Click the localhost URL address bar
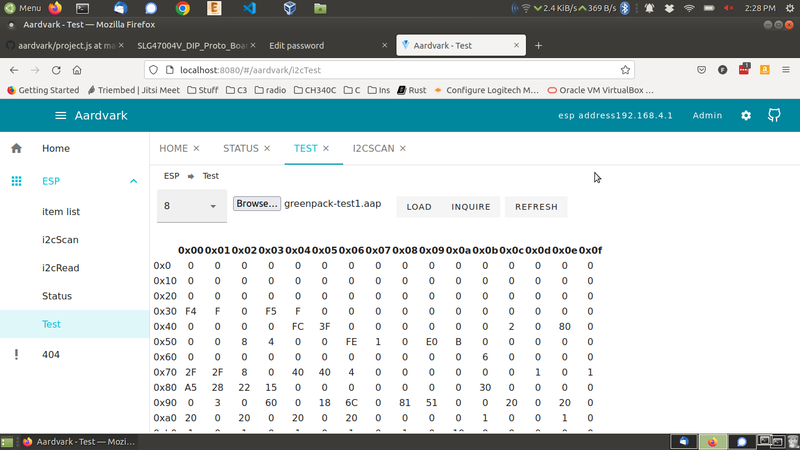800x450 pixels. tap(388, 70)
